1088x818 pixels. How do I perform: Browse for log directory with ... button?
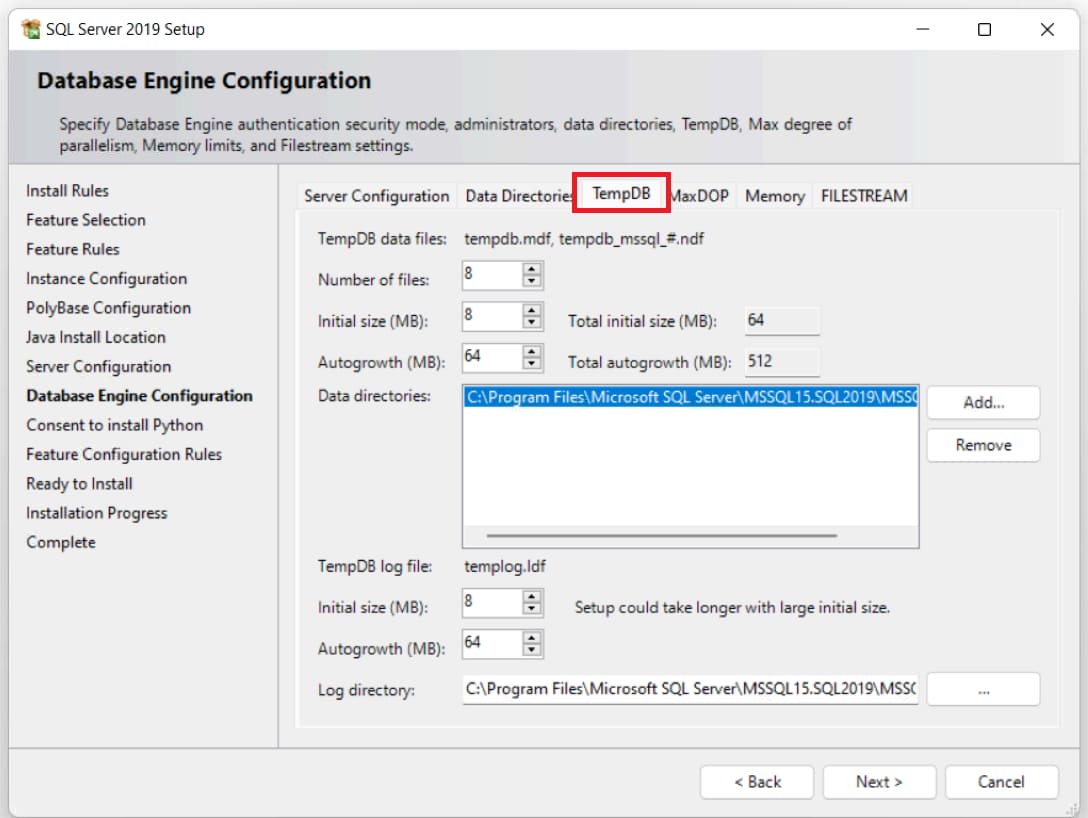983,690
